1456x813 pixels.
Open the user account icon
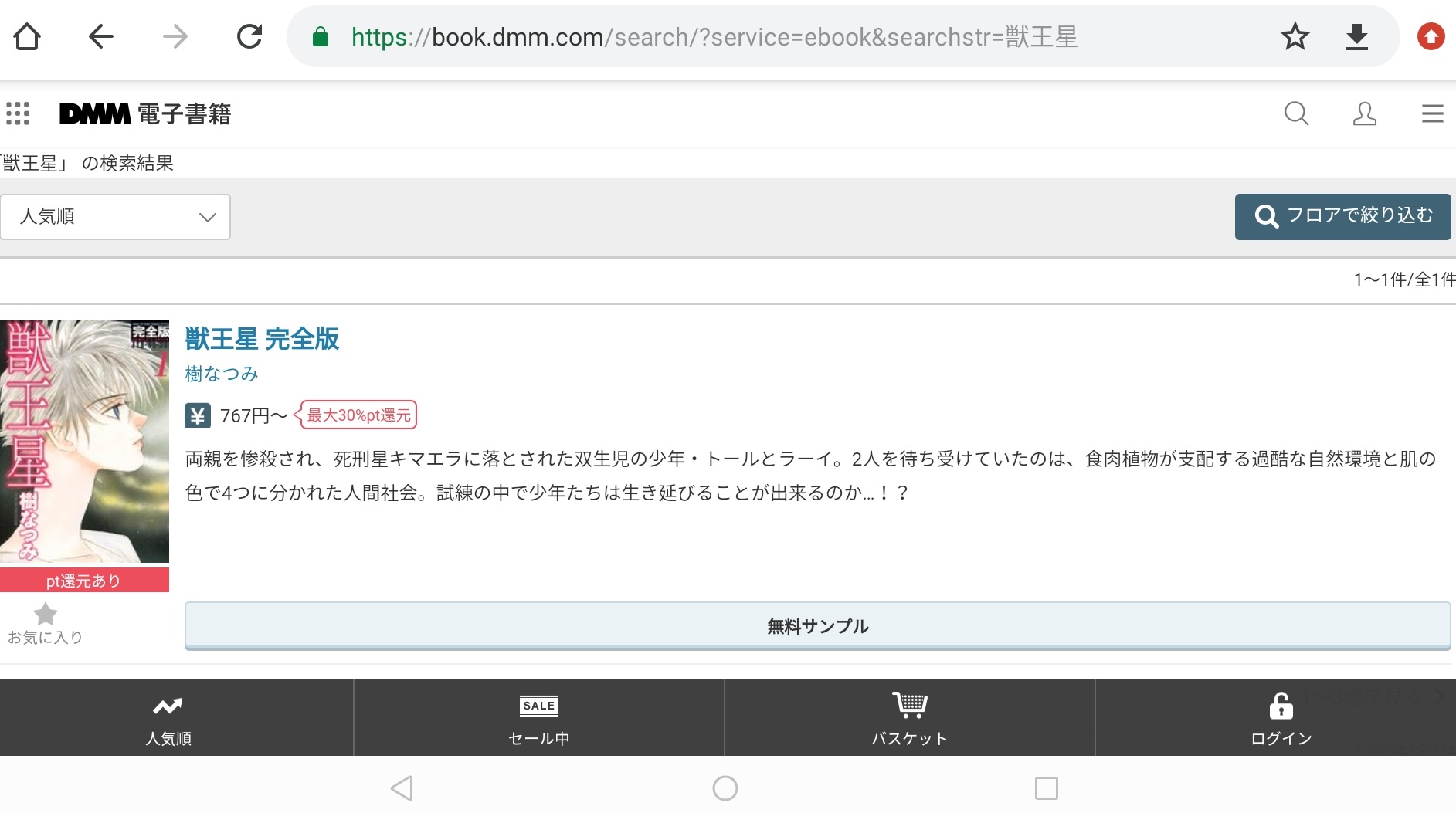click(x=1364, y=113)
